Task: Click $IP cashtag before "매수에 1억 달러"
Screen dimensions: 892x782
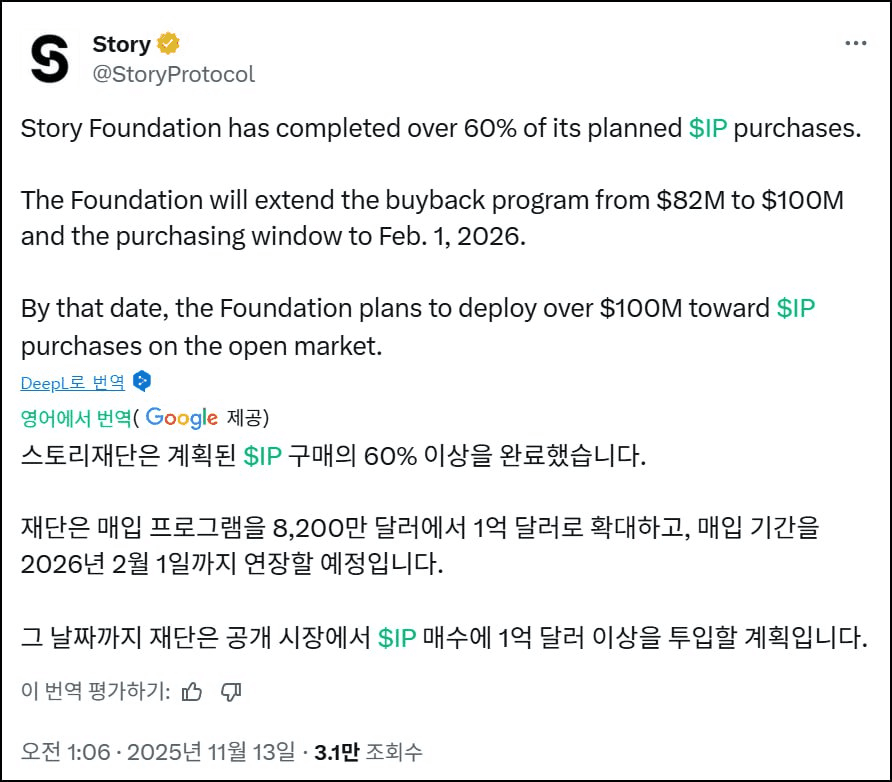Action: point(397,638)
